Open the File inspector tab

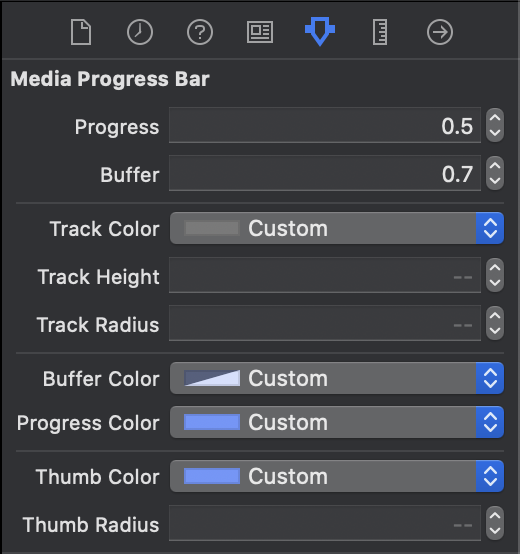(81, 32)
